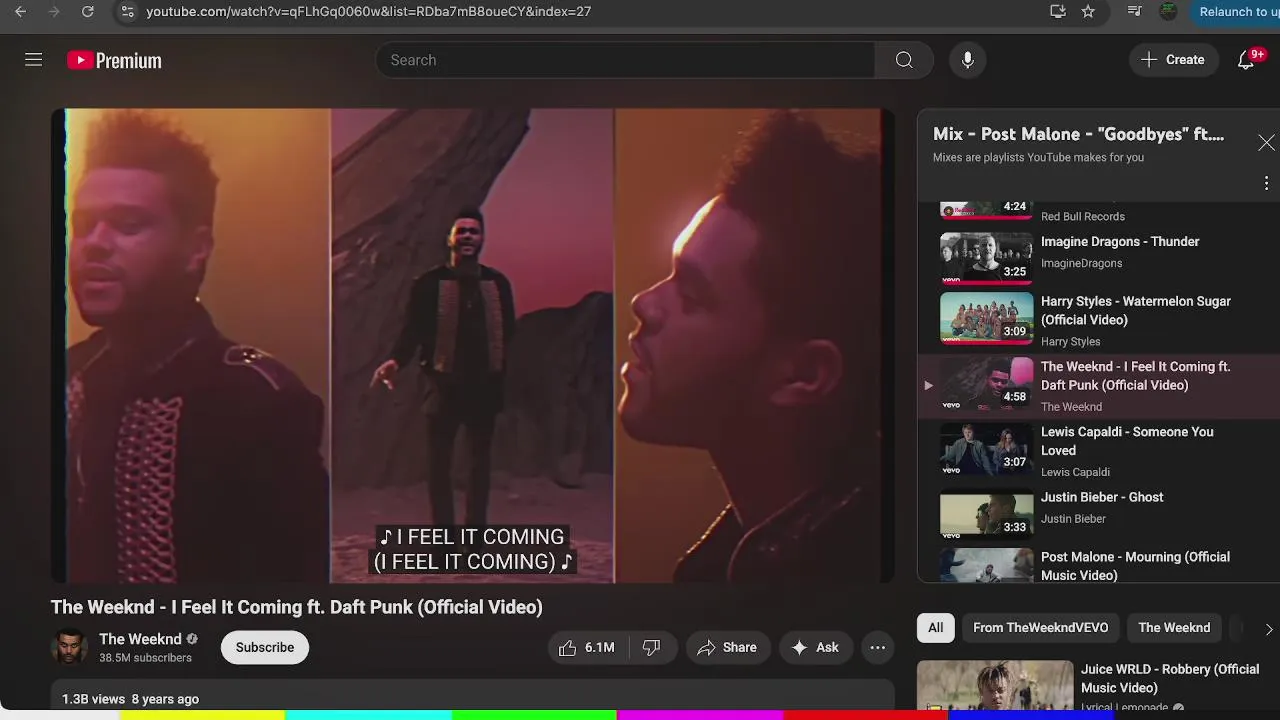Click the browser URL address bar
Screen dimensions: 1280x720
point(590,12)
